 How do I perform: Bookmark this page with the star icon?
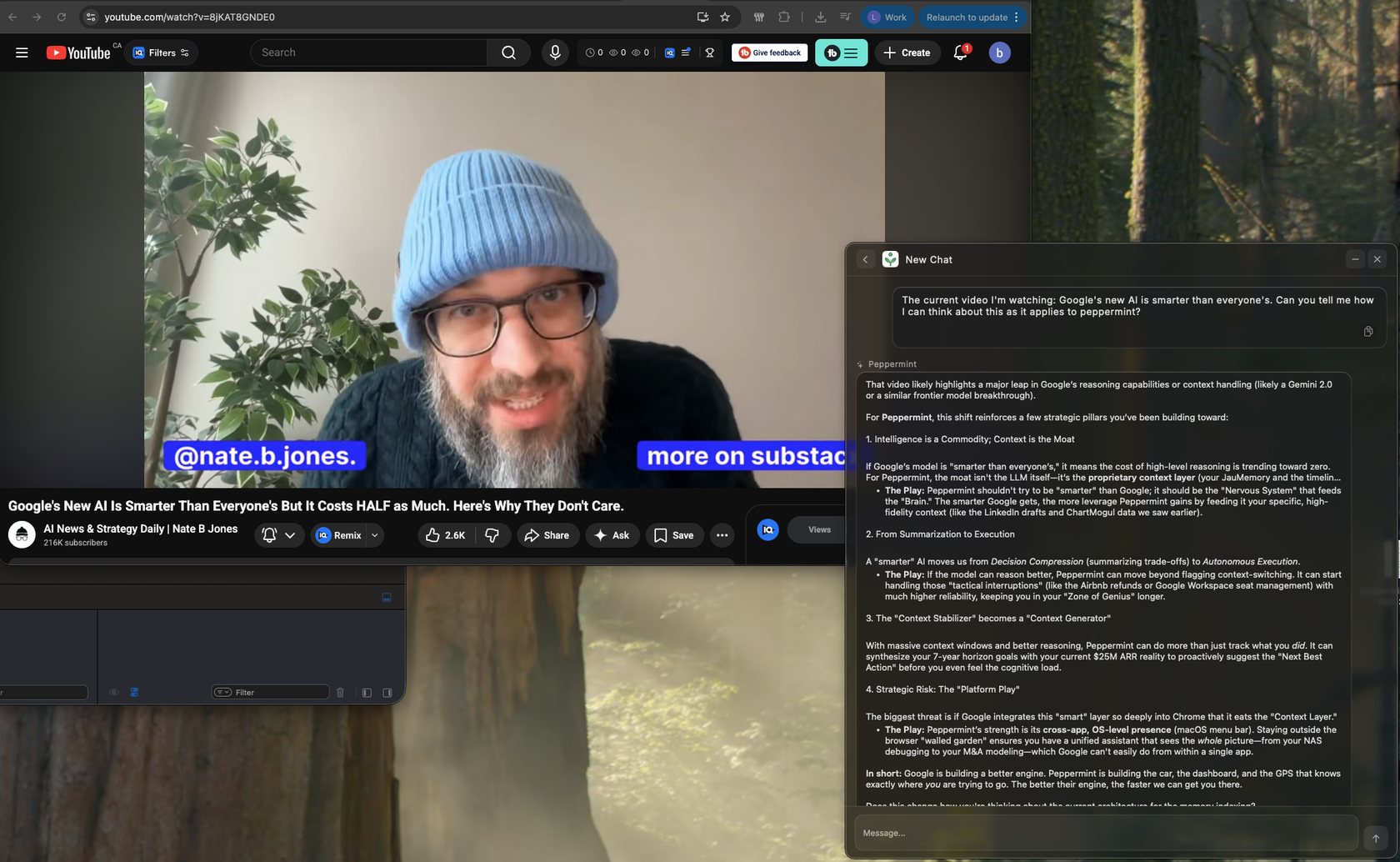pyautogui.click(x=725, y=17)
